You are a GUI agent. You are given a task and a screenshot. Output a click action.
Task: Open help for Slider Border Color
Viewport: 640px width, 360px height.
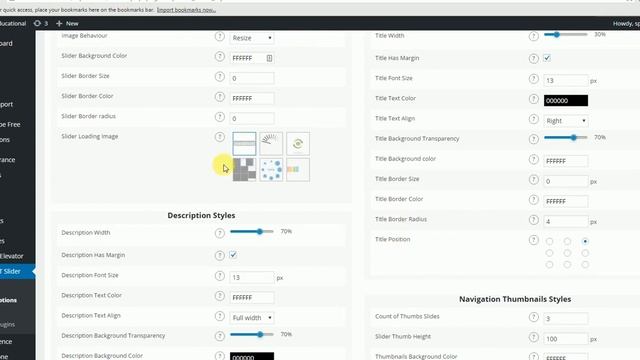[220, 97]
